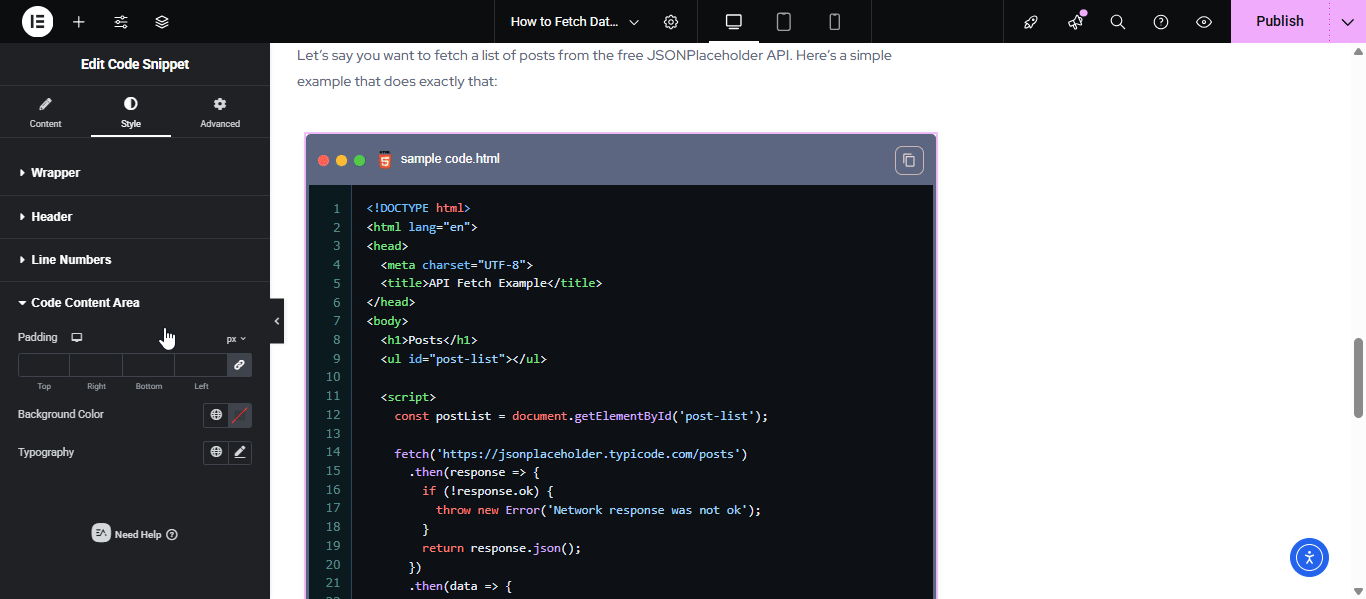Open global fonts for Typography
The image size is (1366, 599).
[x=216, y=453]
